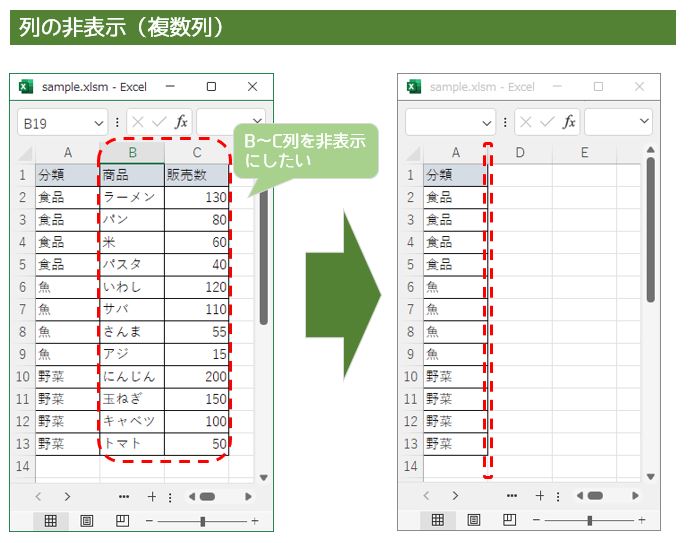Switch to Page Layout view in the left window

coord(87,521)
